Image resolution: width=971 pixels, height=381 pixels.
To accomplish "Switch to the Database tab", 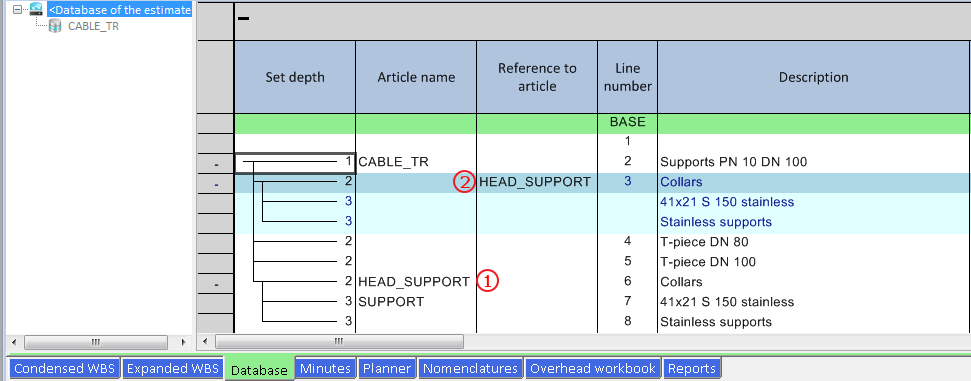I will coord(259,370).
